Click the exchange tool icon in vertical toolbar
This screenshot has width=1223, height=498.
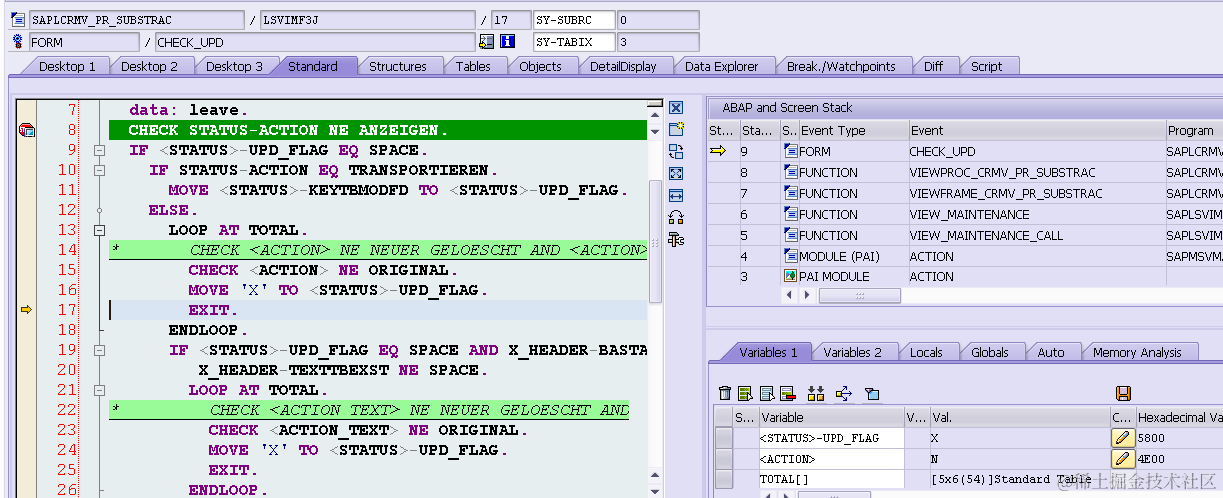(x=676, y=151)
